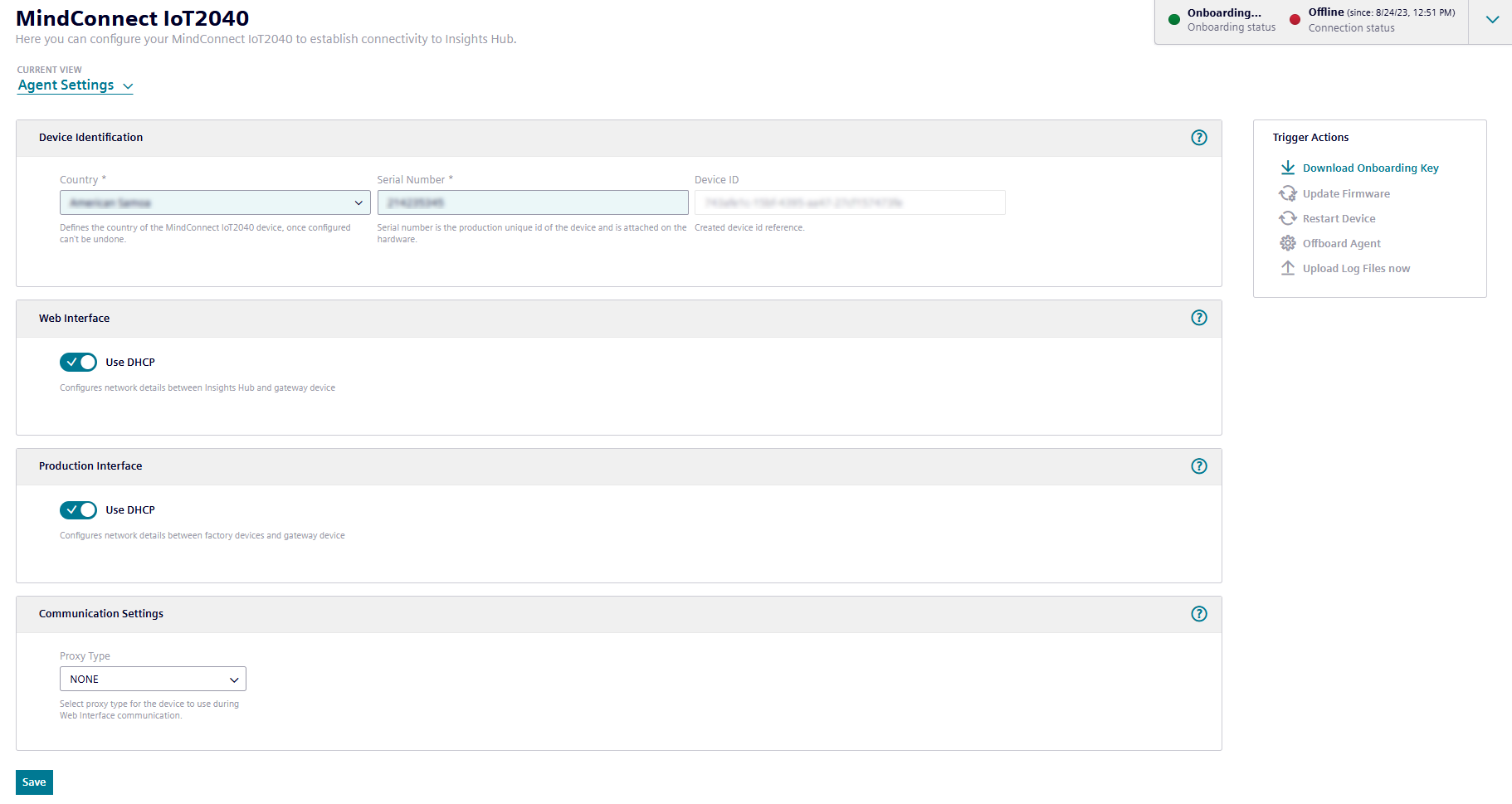Open the Proxy Type NONE dropdown
The width and height of the screenshot is (1512, 804).
(x=153, y=679)
